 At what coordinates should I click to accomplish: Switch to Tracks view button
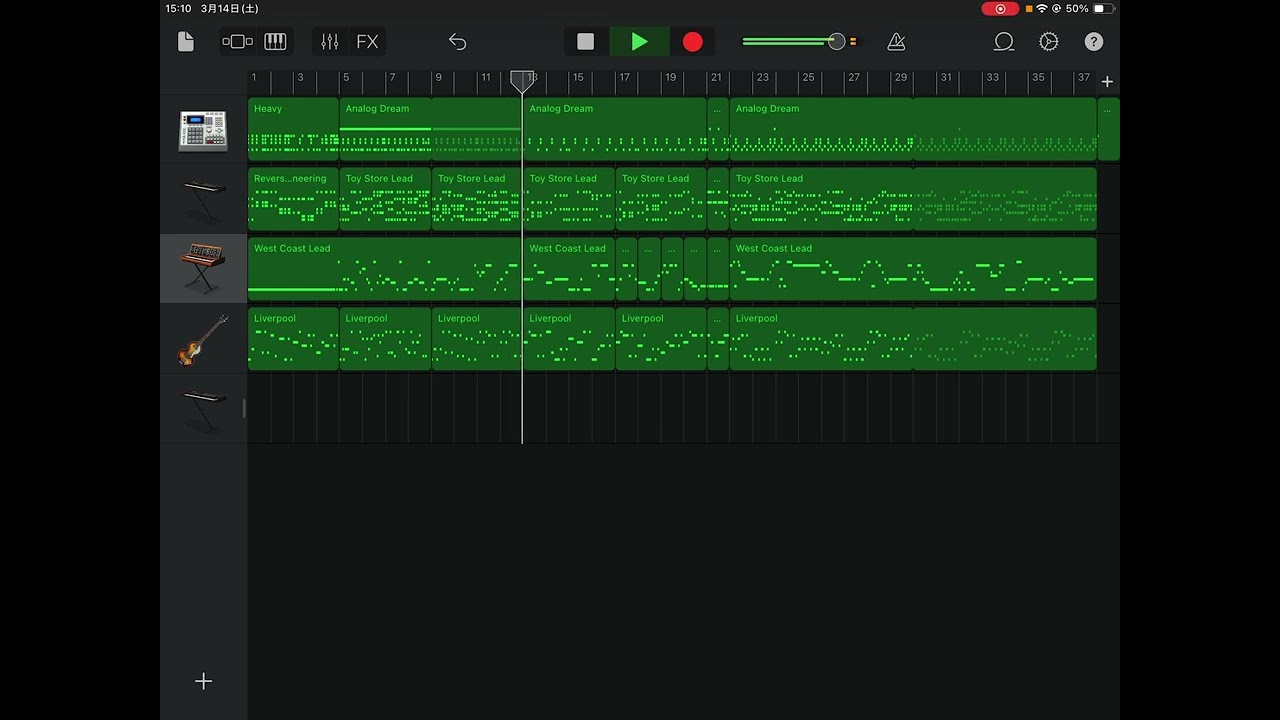point(237,41)
